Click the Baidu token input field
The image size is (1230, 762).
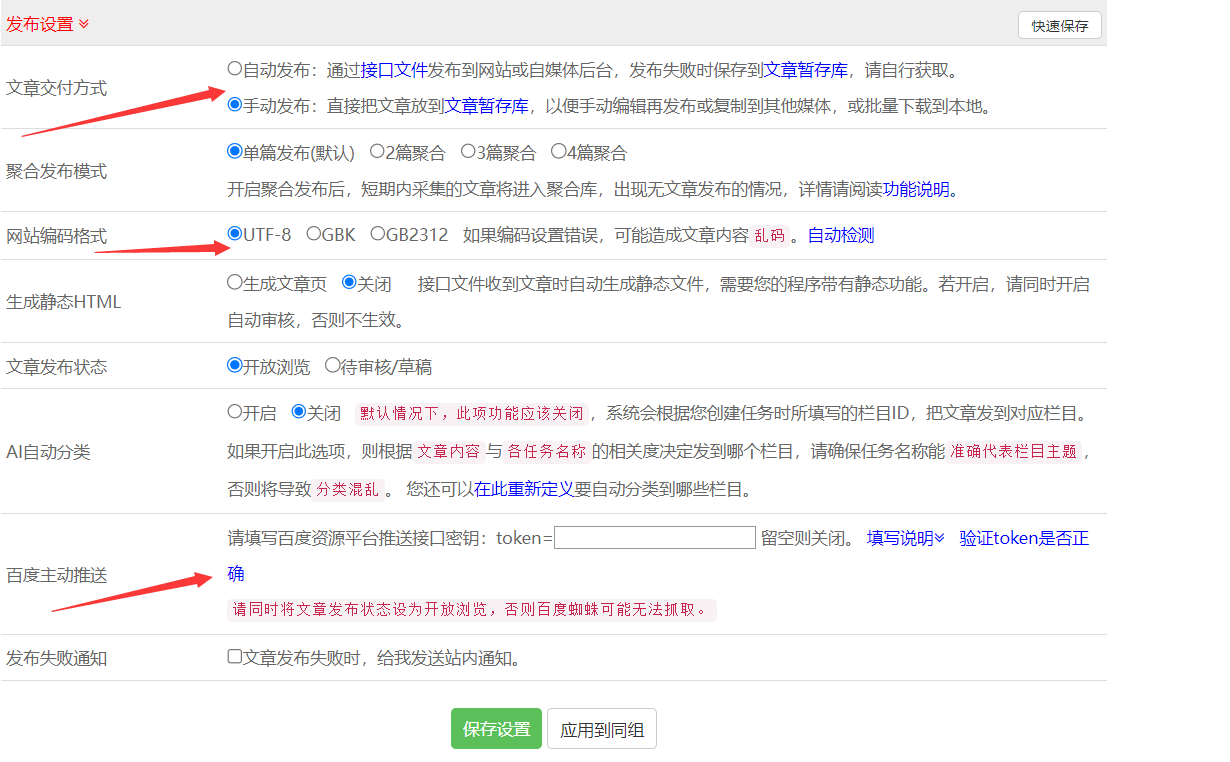coord(654,538)
